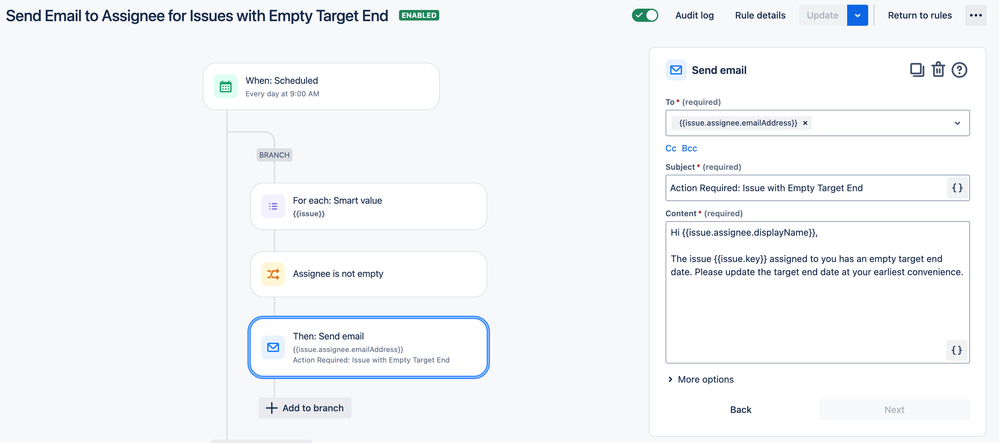
Task: Open Rule details
Action: click(x=760, y=15)
